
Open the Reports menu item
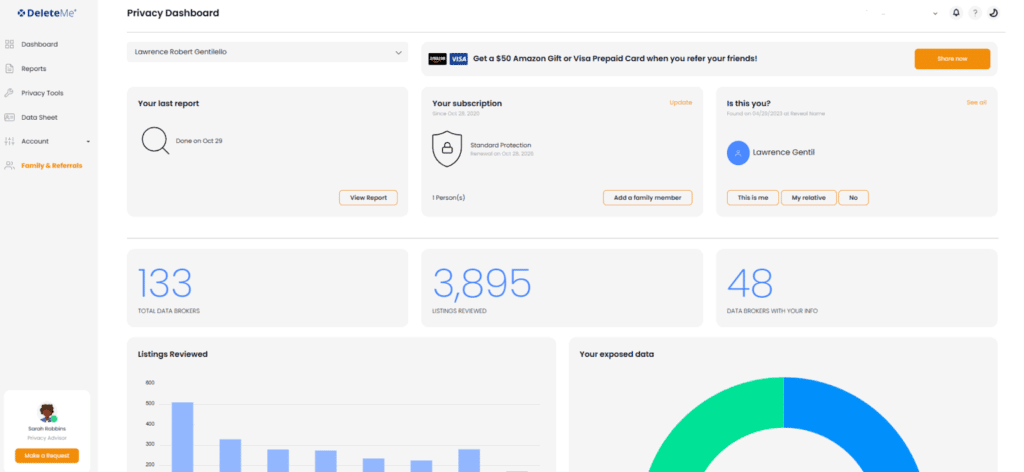point(33,69)
